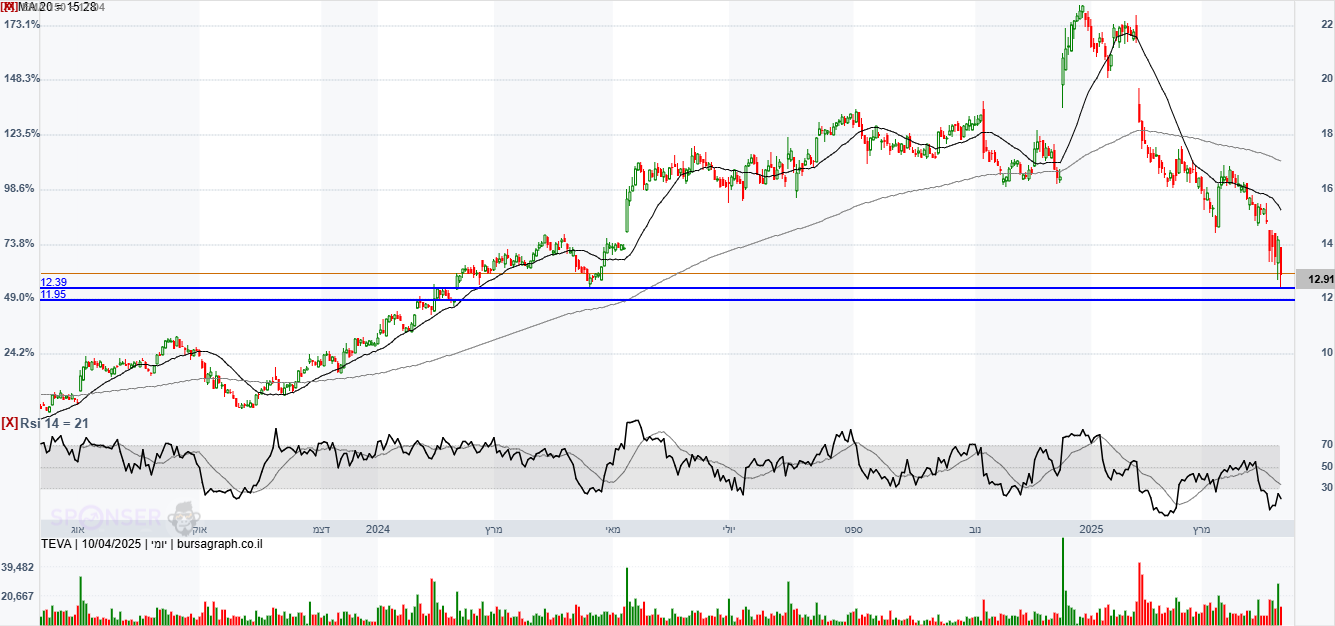Select the Rsi 14 = 21 indicator label
The image size is (1335, 626).
click(55, 423)
